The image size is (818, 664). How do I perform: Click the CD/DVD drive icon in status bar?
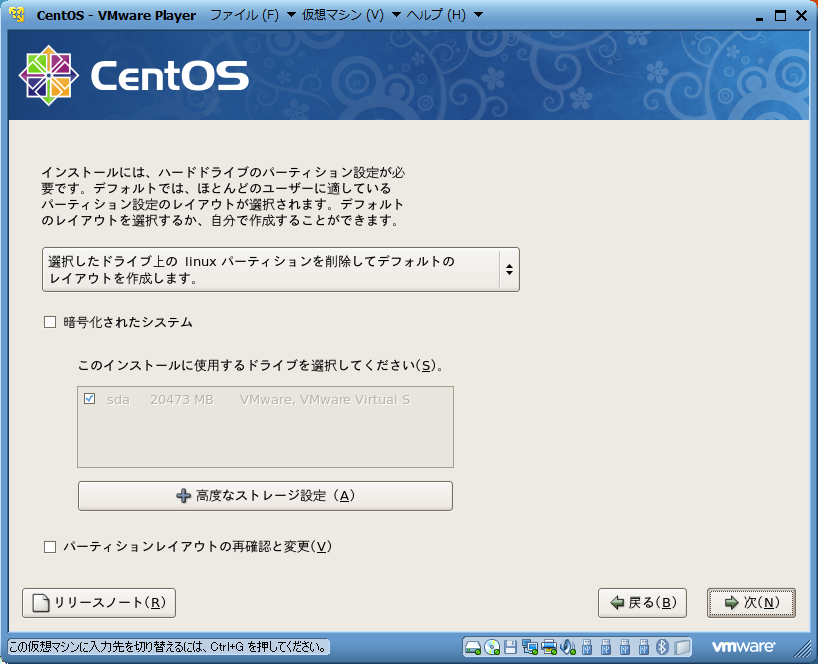(x=492, y=647)
